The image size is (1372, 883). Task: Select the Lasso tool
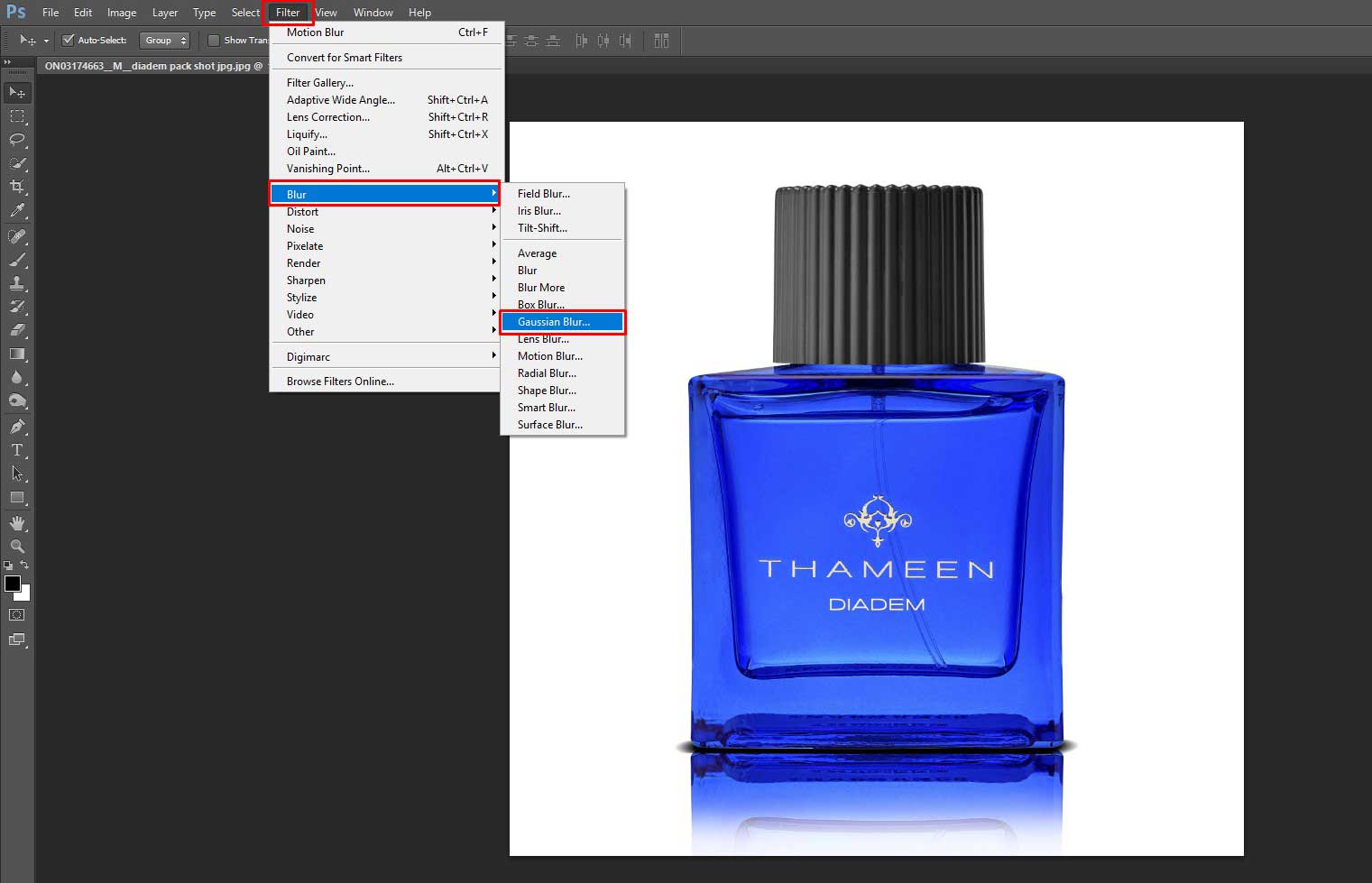[x=17, y=140]
